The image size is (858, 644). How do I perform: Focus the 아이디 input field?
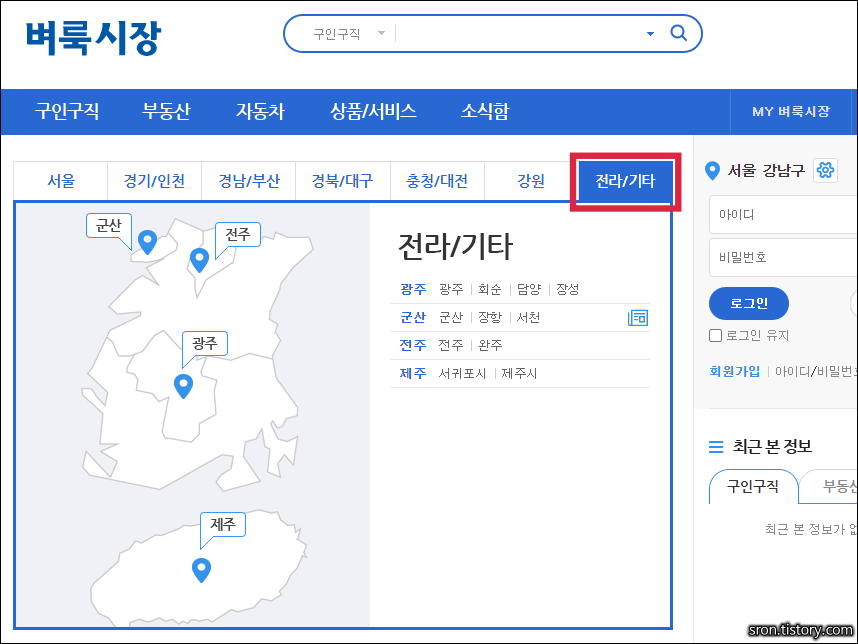point(784,214)
